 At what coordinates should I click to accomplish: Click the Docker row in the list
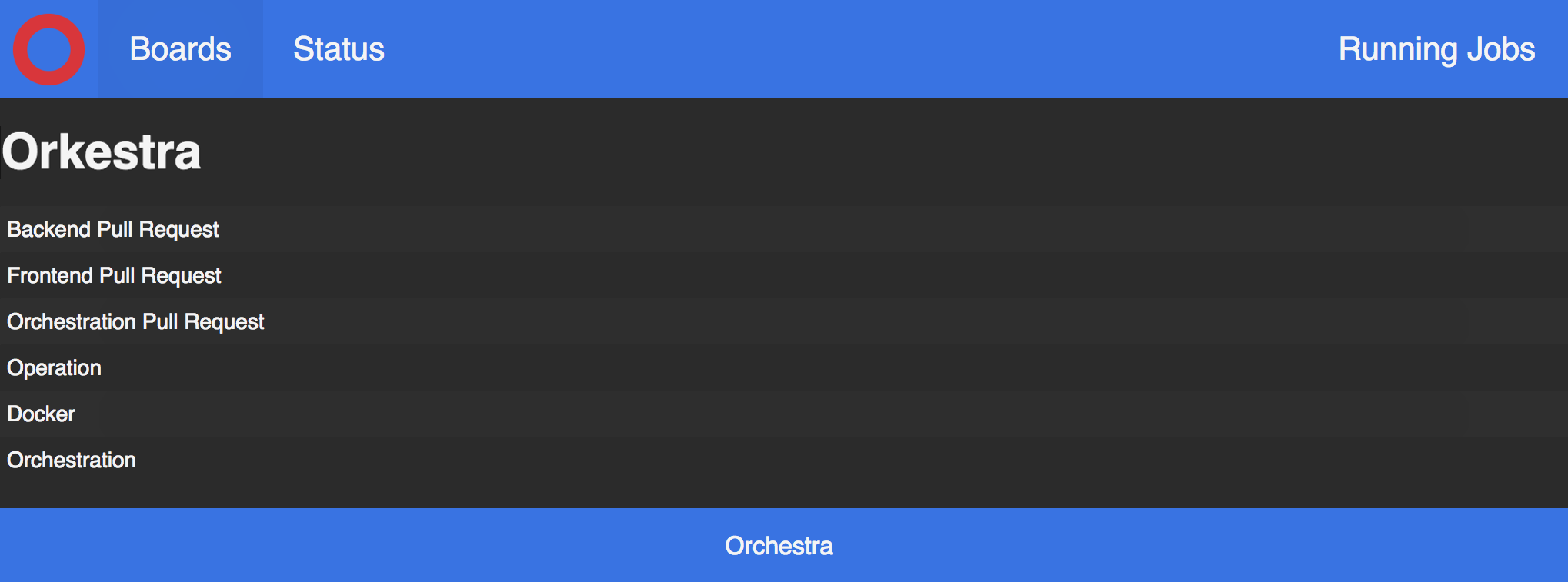(40, 414)
